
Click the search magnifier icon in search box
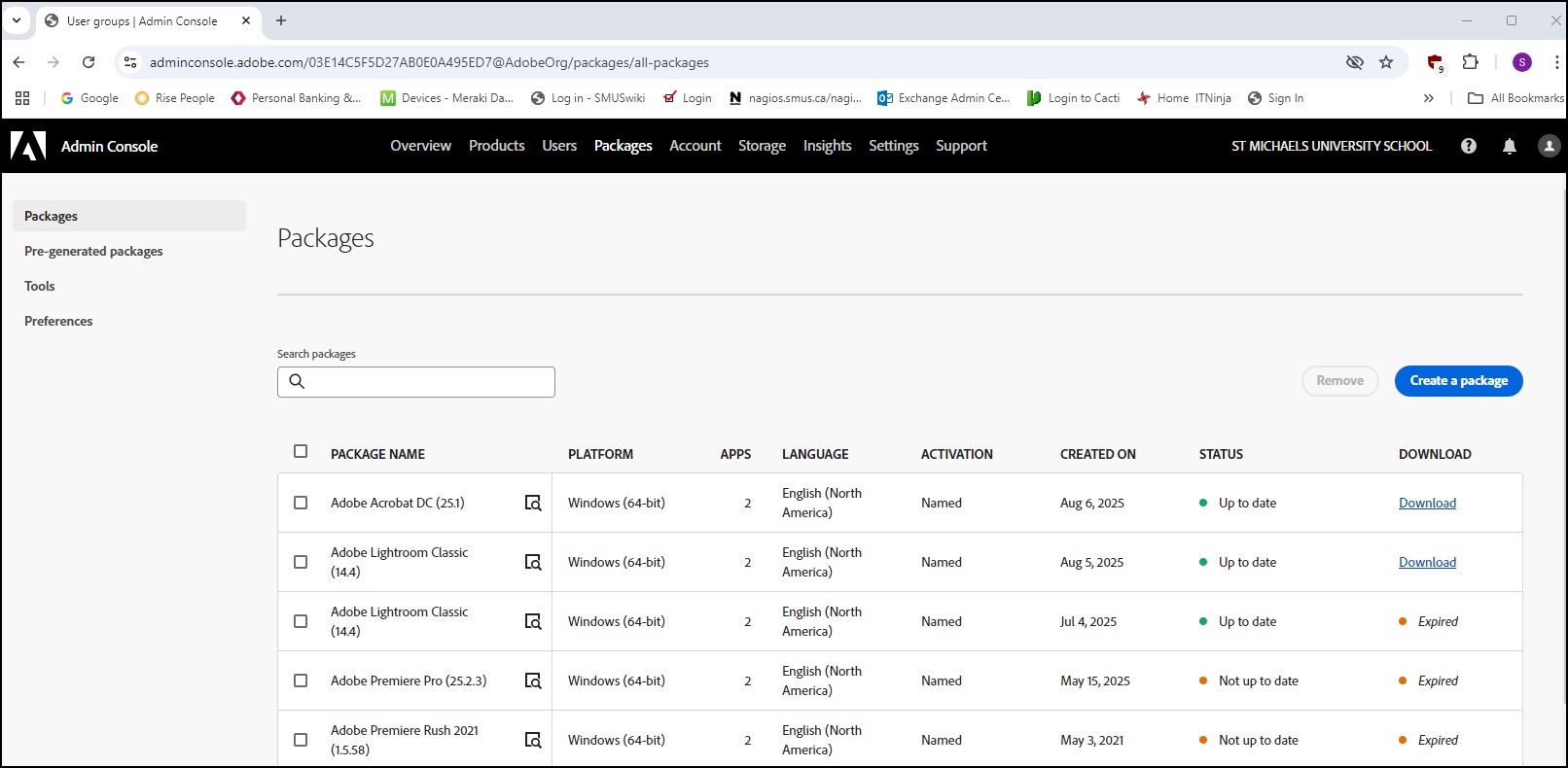tap(298, 382)
